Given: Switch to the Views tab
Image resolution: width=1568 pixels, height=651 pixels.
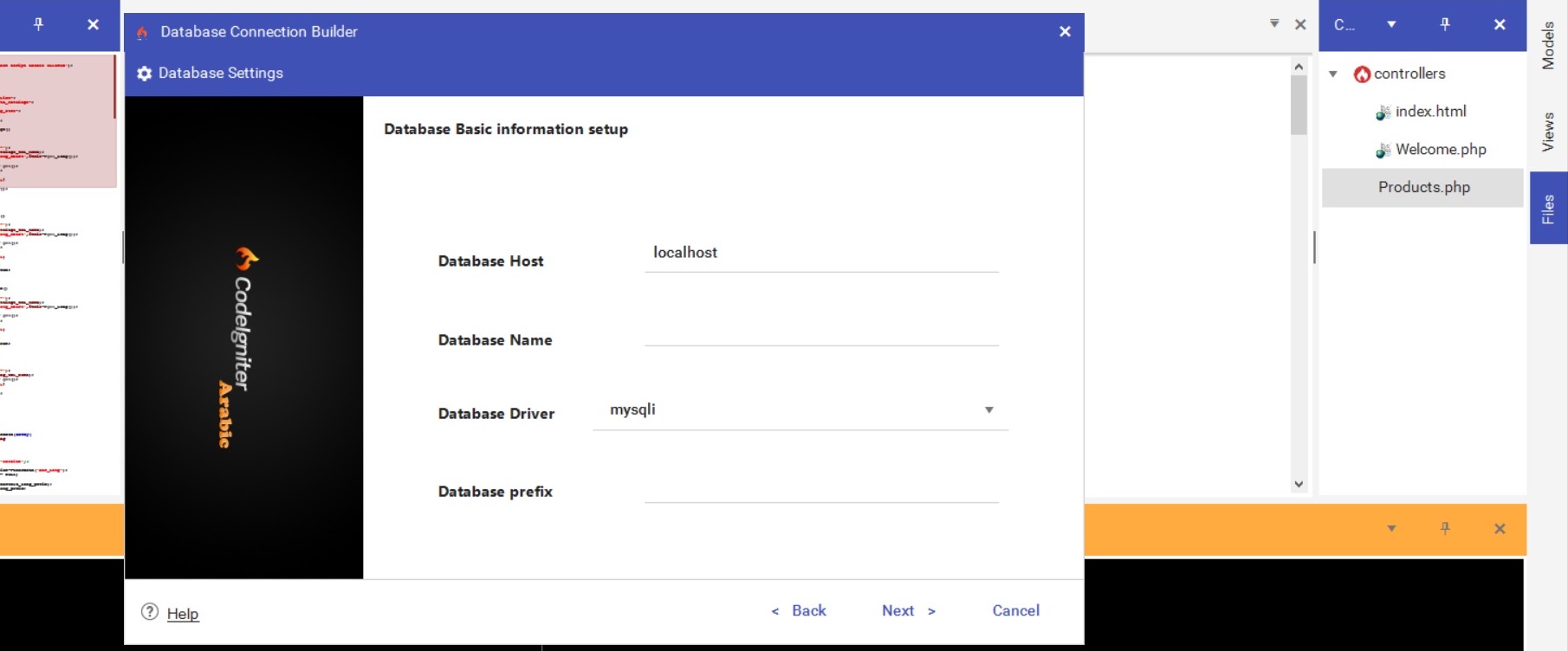Looking at the screenshot, I should pos(1548,132).
